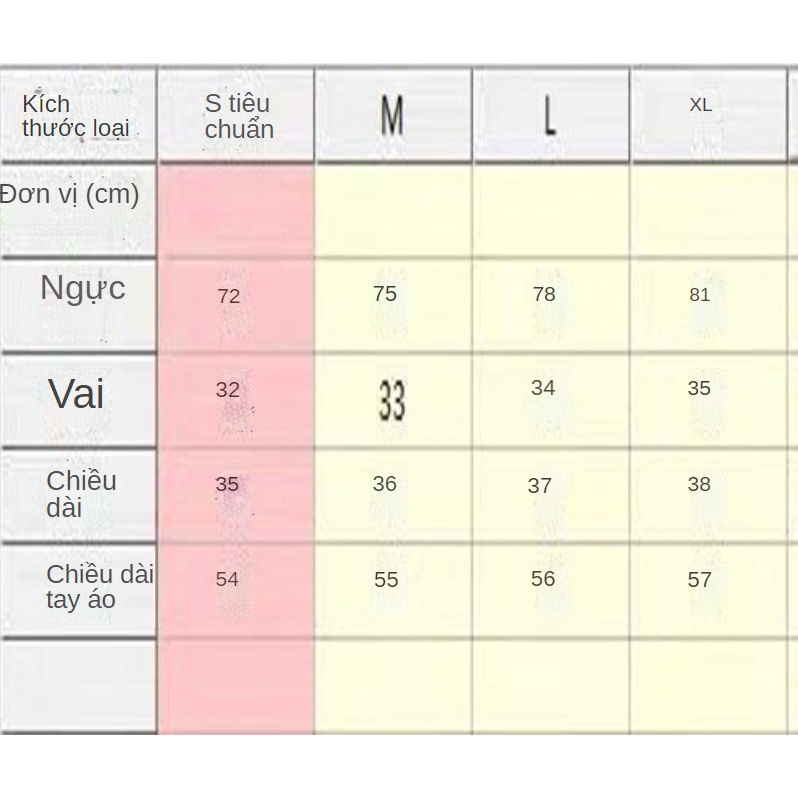Select shoulder value 34 in L column

pyautogui.click(x=543, y=388)
